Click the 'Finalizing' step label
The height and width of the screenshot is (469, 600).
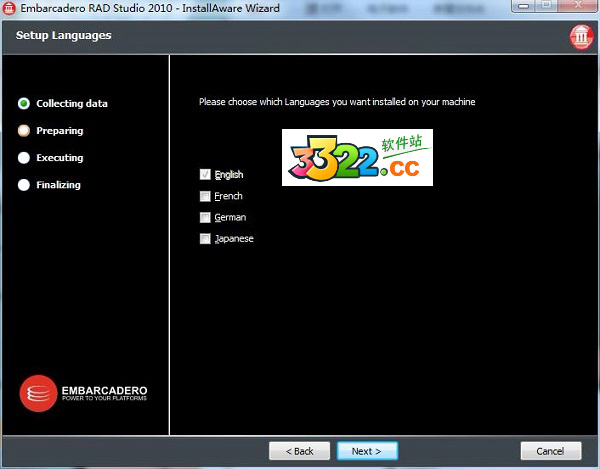pos(59,185)
